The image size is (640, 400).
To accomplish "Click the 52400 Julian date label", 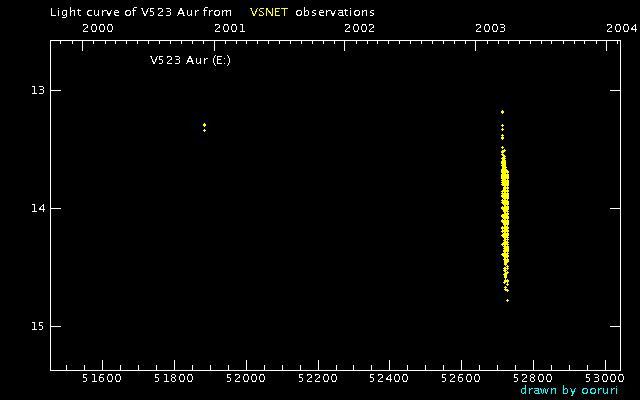I will click(x=389, y=378).
